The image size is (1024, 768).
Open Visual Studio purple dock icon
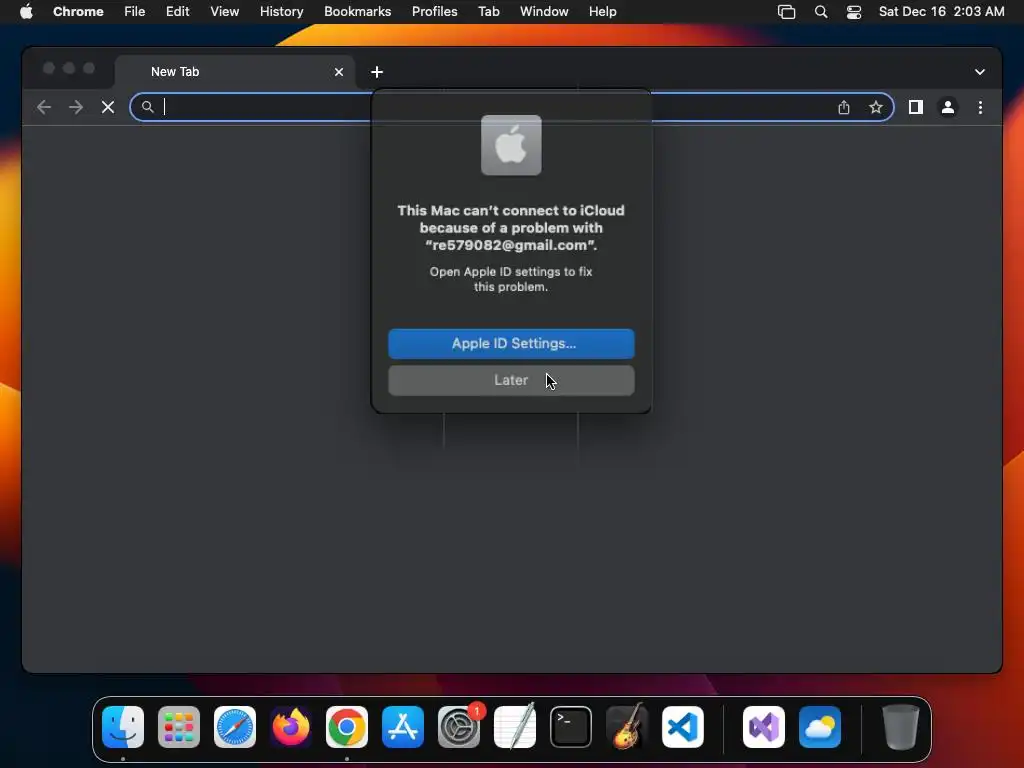click(764, 727)
